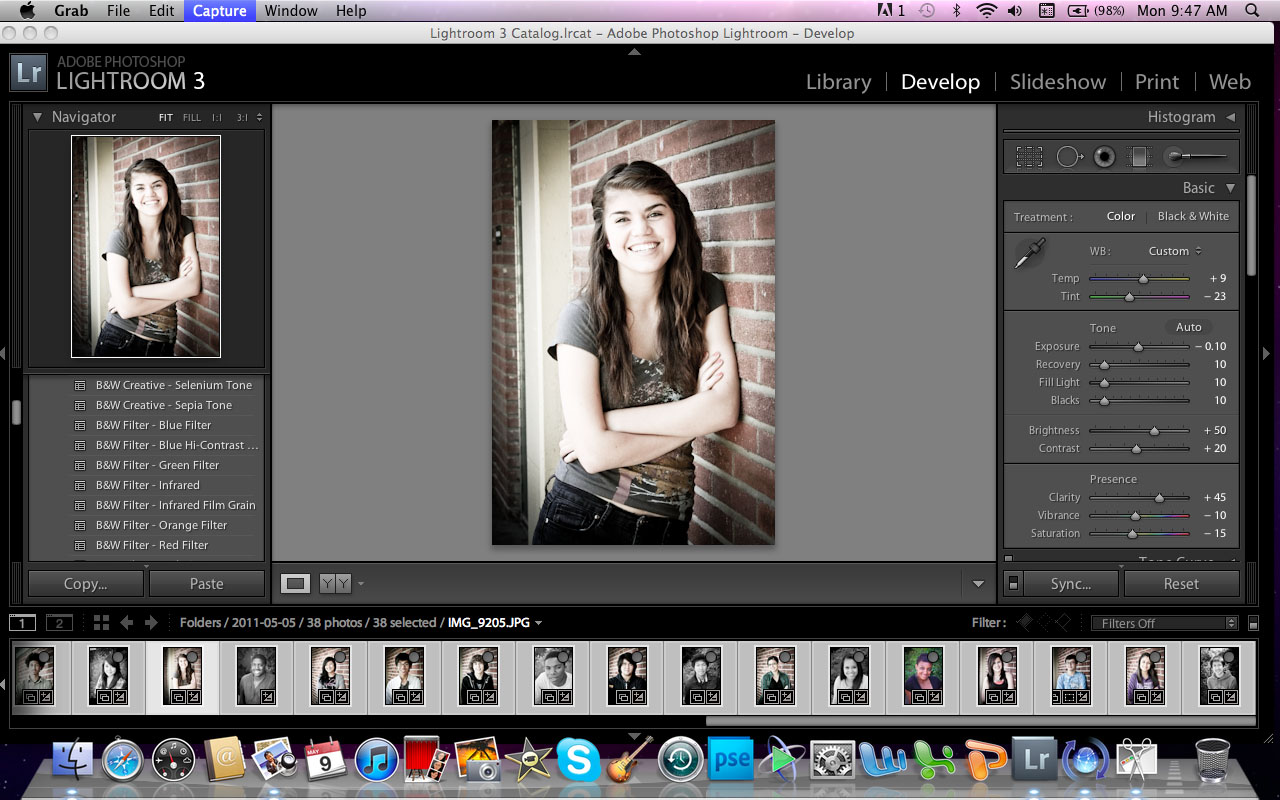Collapse the Navigator panel triangle
The height and width of the screenshot is (800, 1280).
tap(37, 117)
